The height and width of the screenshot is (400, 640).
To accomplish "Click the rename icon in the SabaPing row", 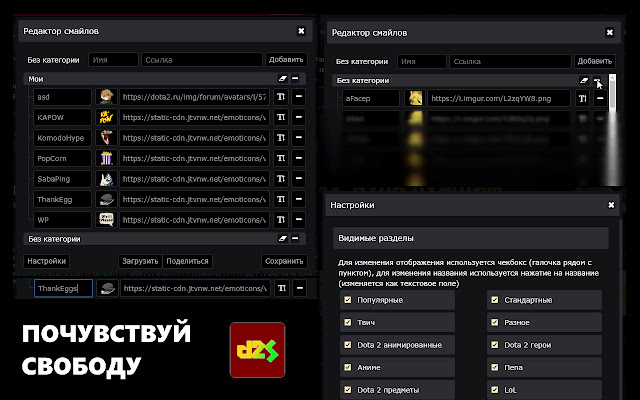I will [281, 178].
